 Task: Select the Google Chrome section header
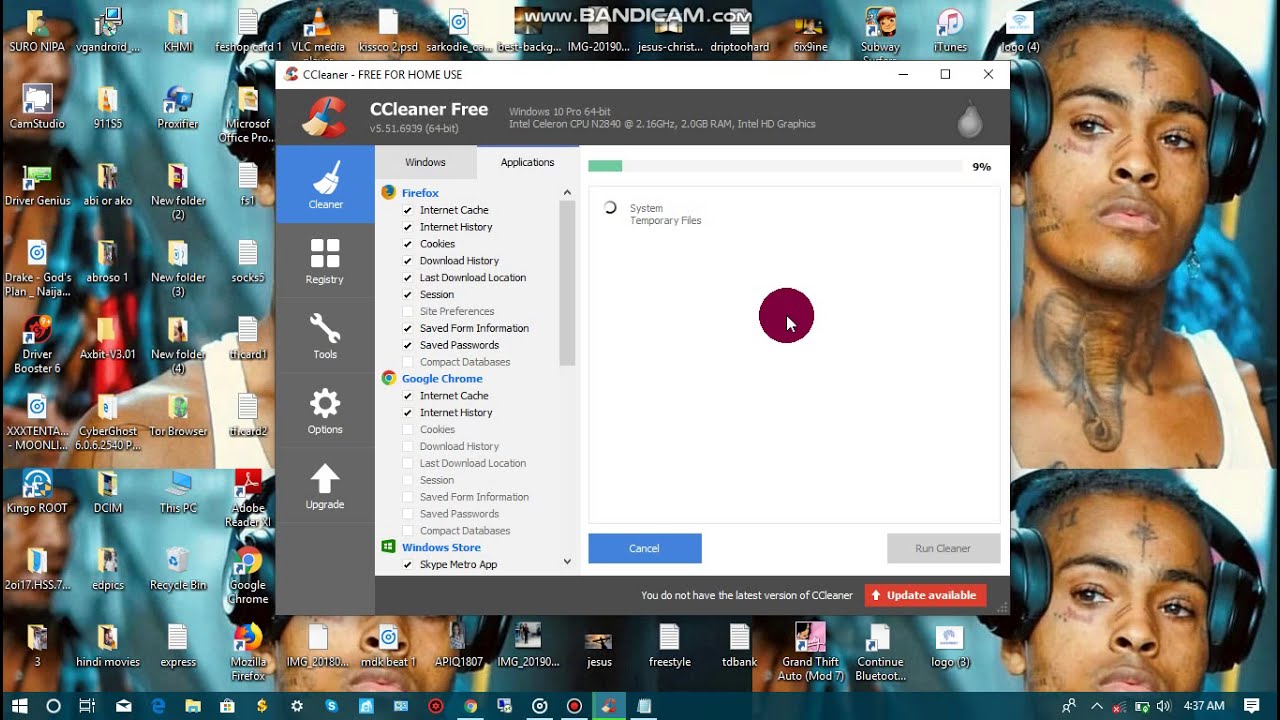(442, 379)
